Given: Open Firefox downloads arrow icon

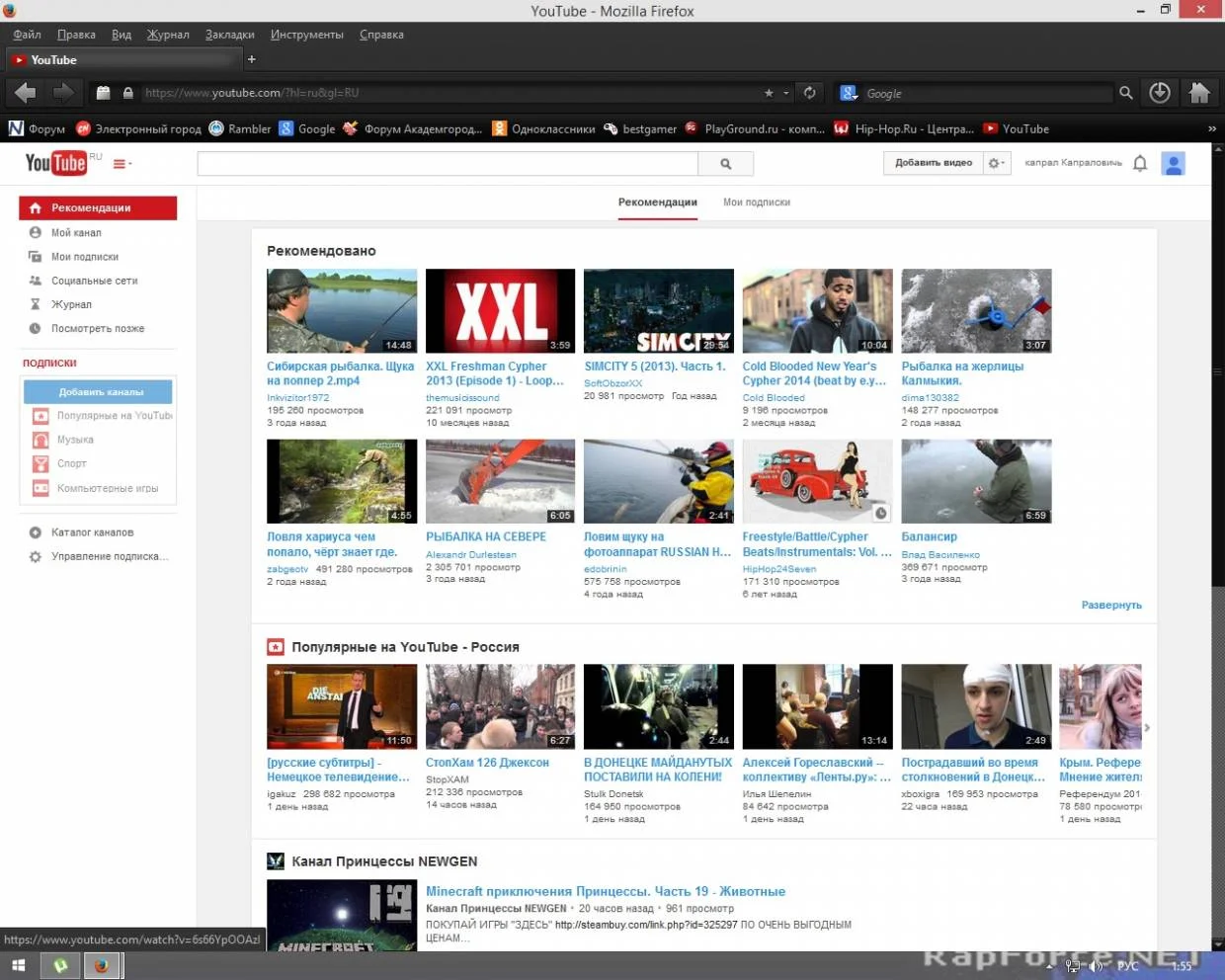Looking at the screenshot, I should pyautogui.click(x=1160, y=93).
